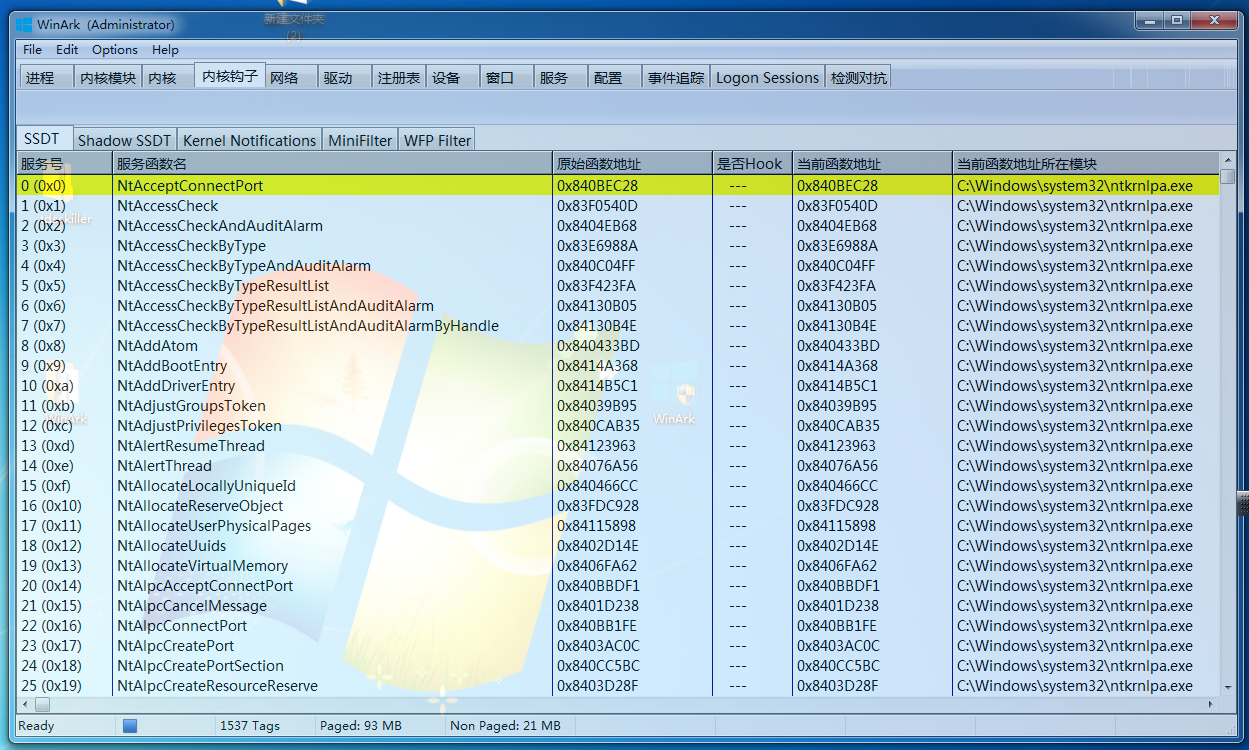Select the 内核钩子 tab
Image resolution: width=1249 pixels, height=750 pixels.
[x=229, y=75]
